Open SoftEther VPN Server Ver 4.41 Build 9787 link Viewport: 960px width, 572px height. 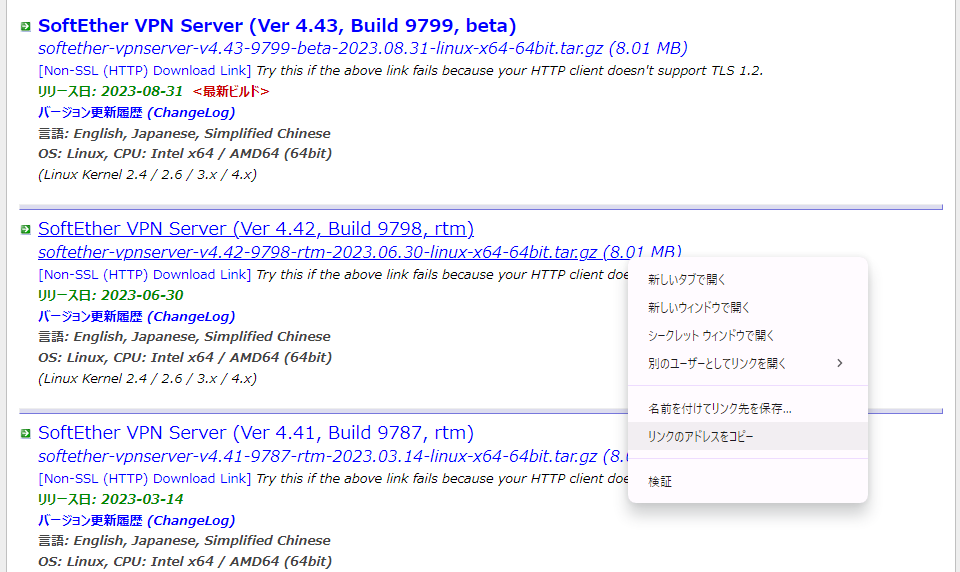pos(256,433)
